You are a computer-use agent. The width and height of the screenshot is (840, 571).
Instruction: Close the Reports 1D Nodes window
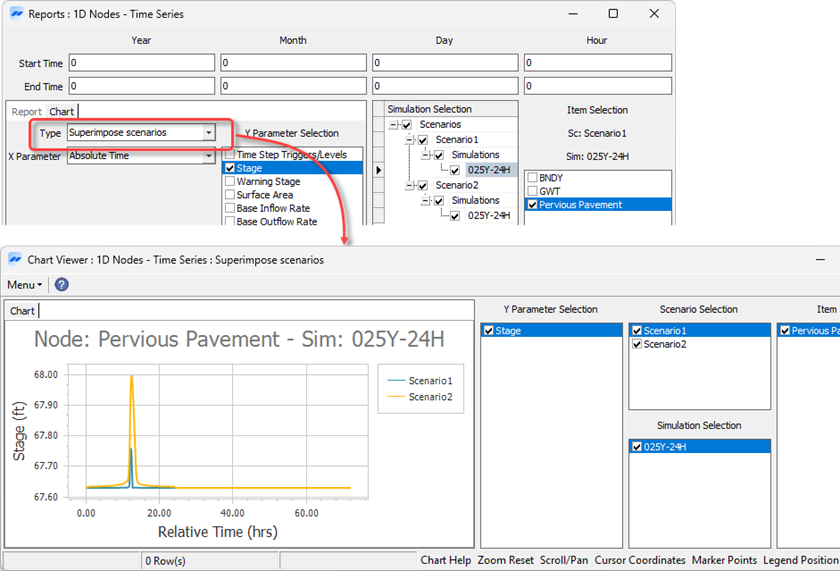tap(654, 14)
